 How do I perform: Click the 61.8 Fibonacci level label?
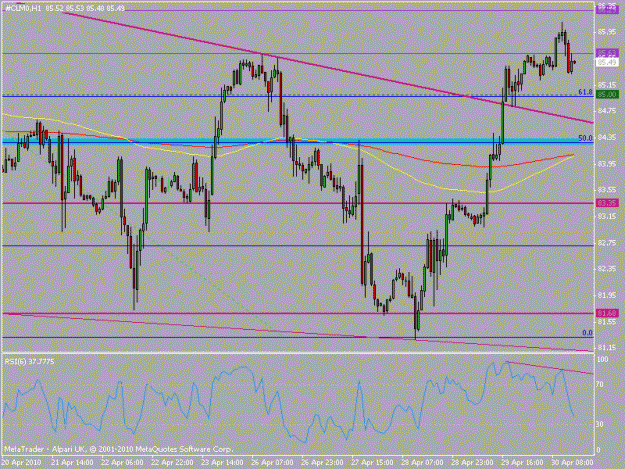pos(585,92)
